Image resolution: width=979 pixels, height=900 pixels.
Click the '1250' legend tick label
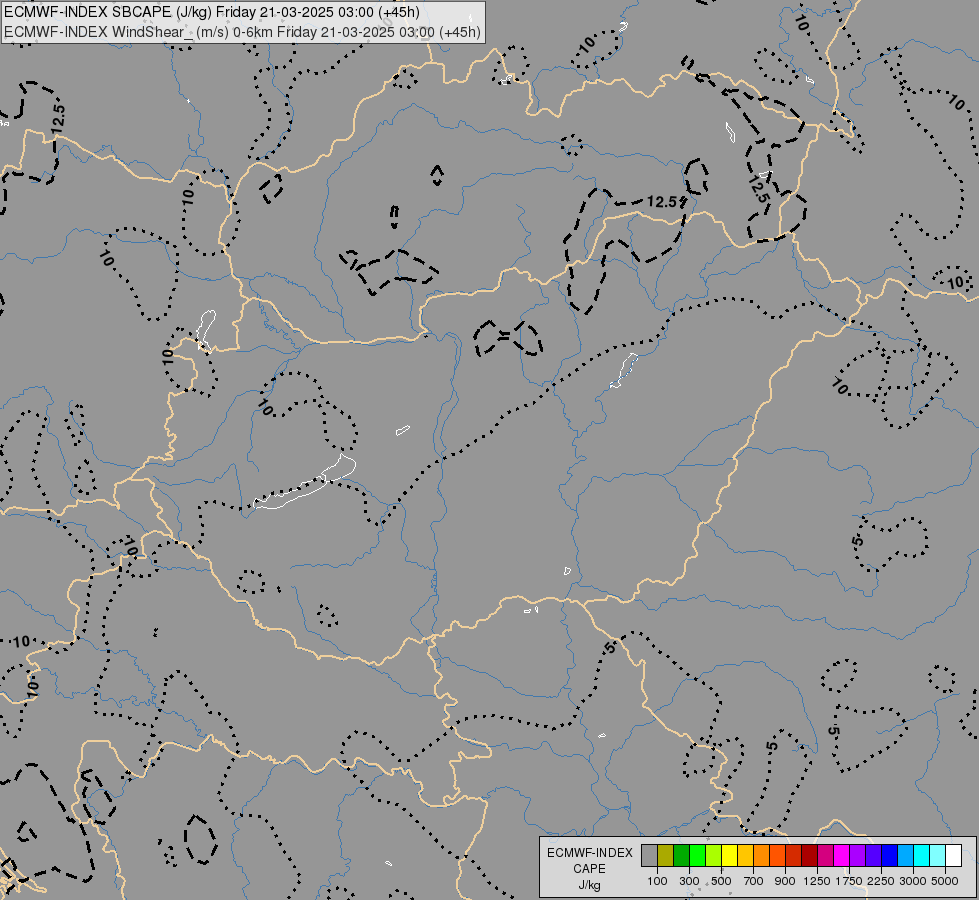pos(817,881)
